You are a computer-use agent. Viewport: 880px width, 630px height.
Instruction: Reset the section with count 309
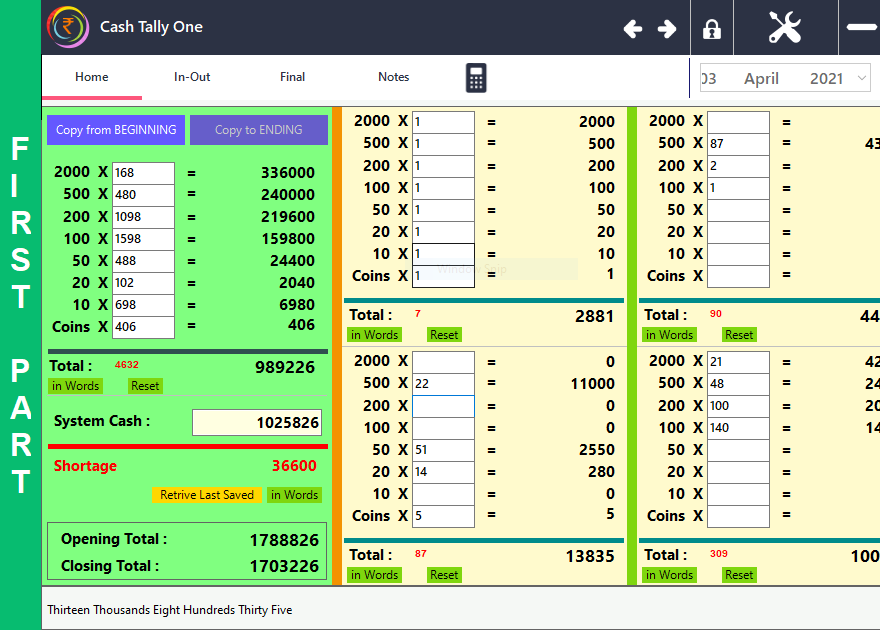(739, 575)
